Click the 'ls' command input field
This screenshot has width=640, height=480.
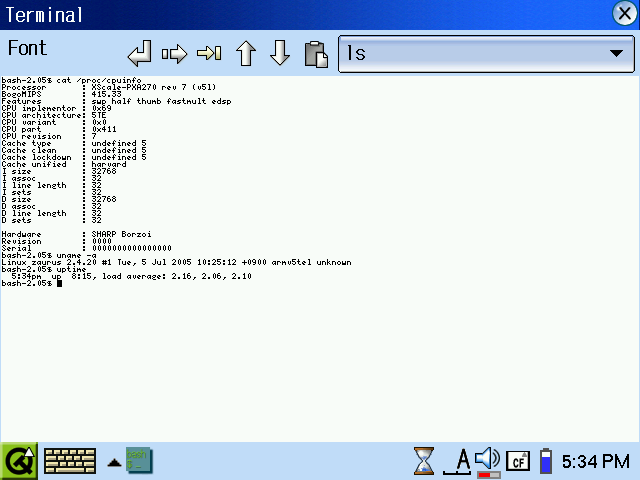point(473,53)
